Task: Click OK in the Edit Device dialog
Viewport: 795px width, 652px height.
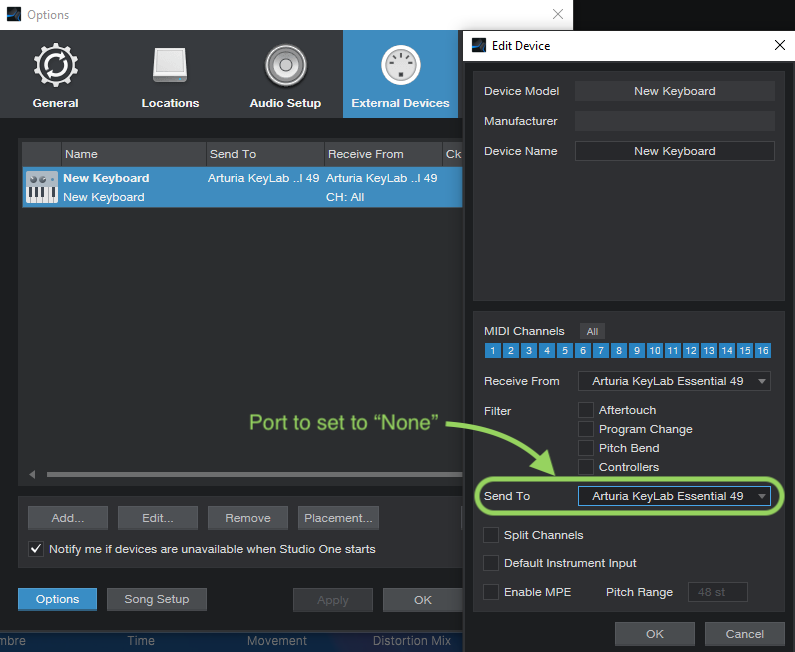Action: point(655,634)
